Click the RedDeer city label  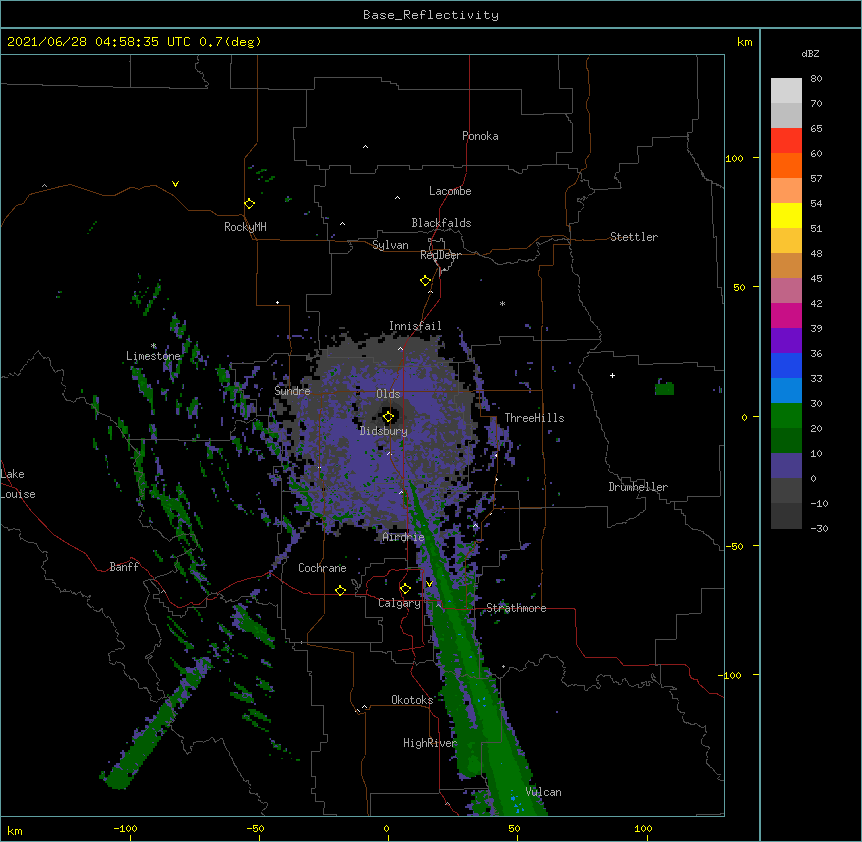point(440,255)
